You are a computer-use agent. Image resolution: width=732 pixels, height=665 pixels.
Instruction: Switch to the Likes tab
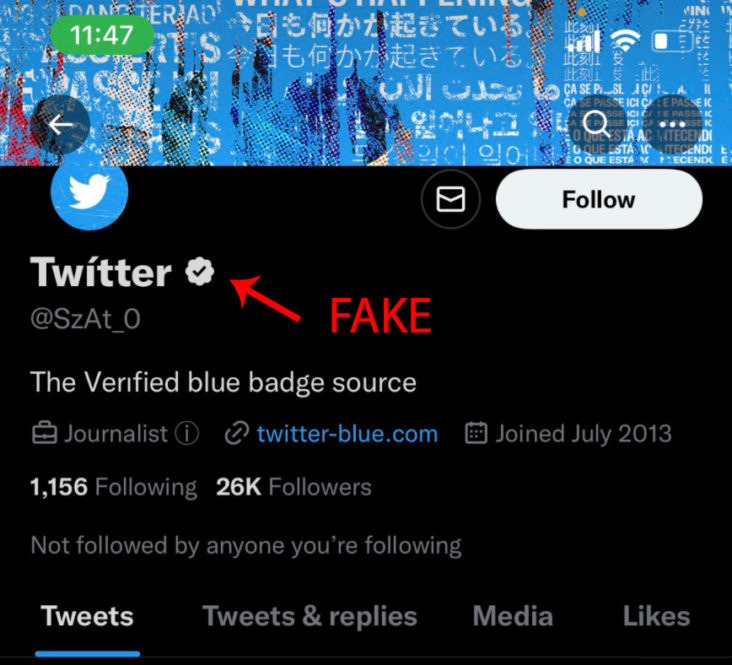point(656,616)
